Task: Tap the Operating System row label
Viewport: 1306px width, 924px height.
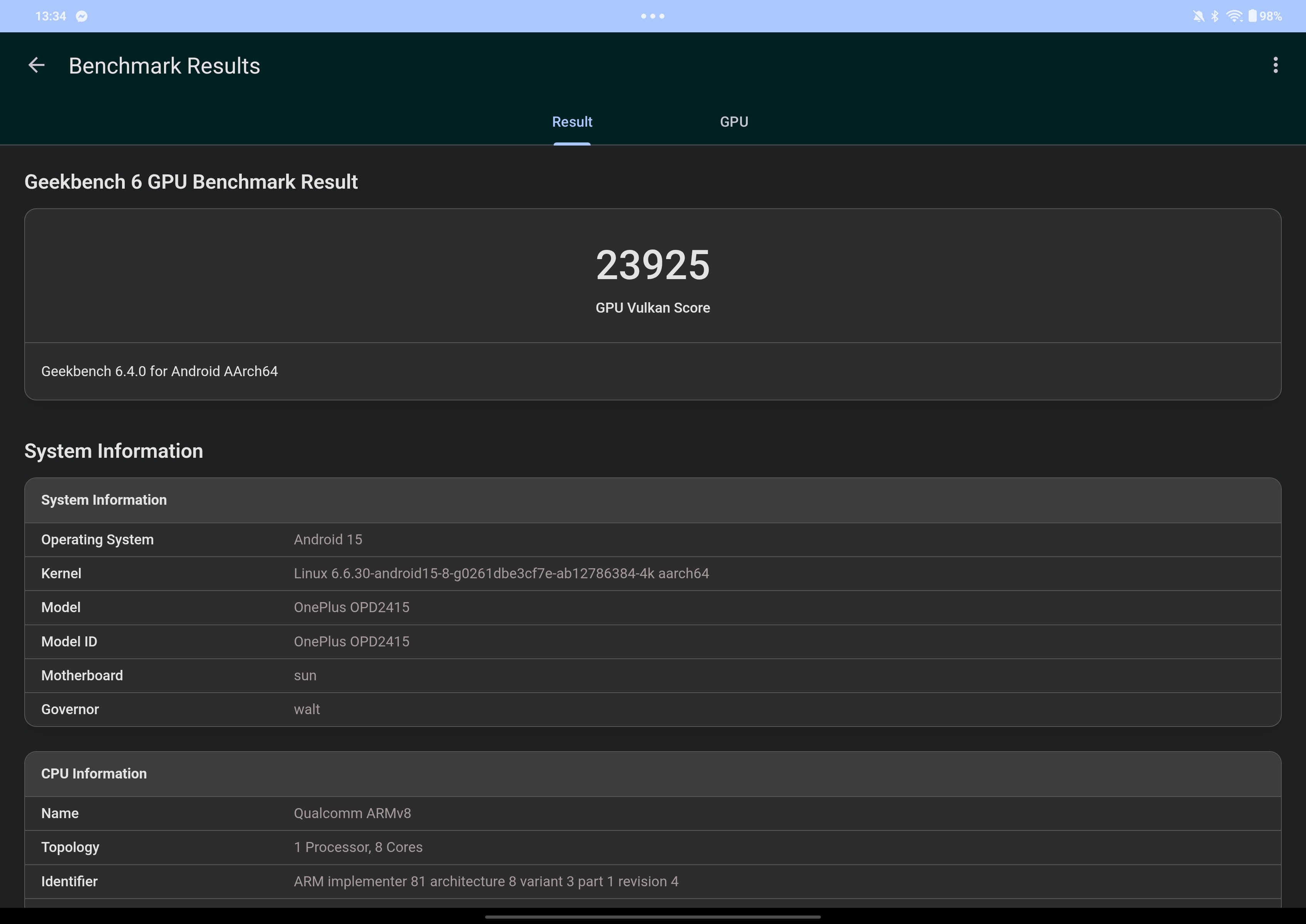Action: pyautogui.click(x=97, y=540)
